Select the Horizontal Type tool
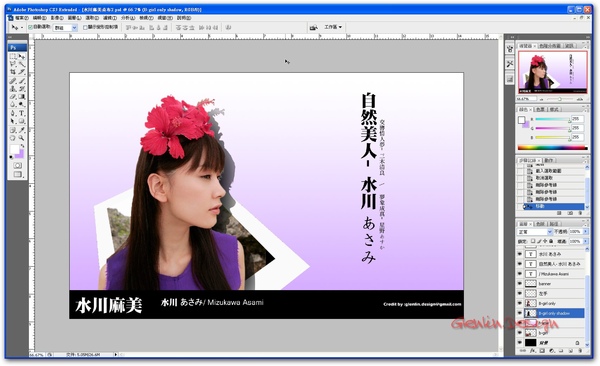This screenshot has width=600, height=366. (x=22, y=113)
